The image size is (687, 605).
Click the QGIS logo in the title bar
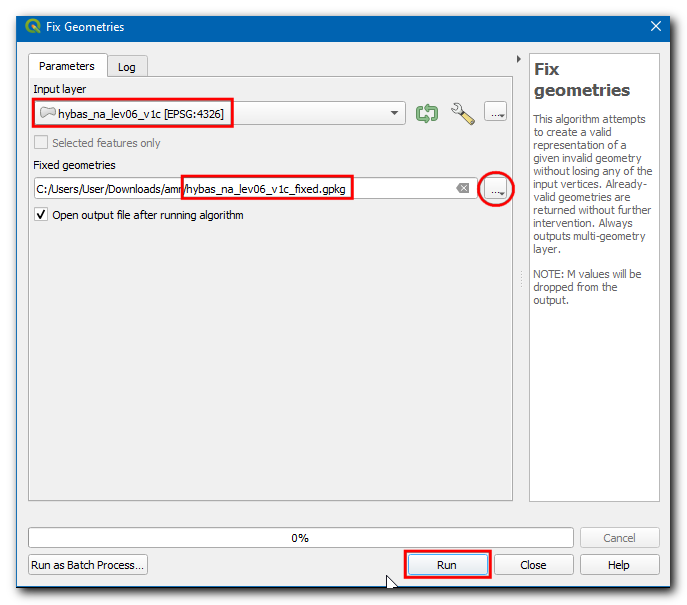coord(33,27)
